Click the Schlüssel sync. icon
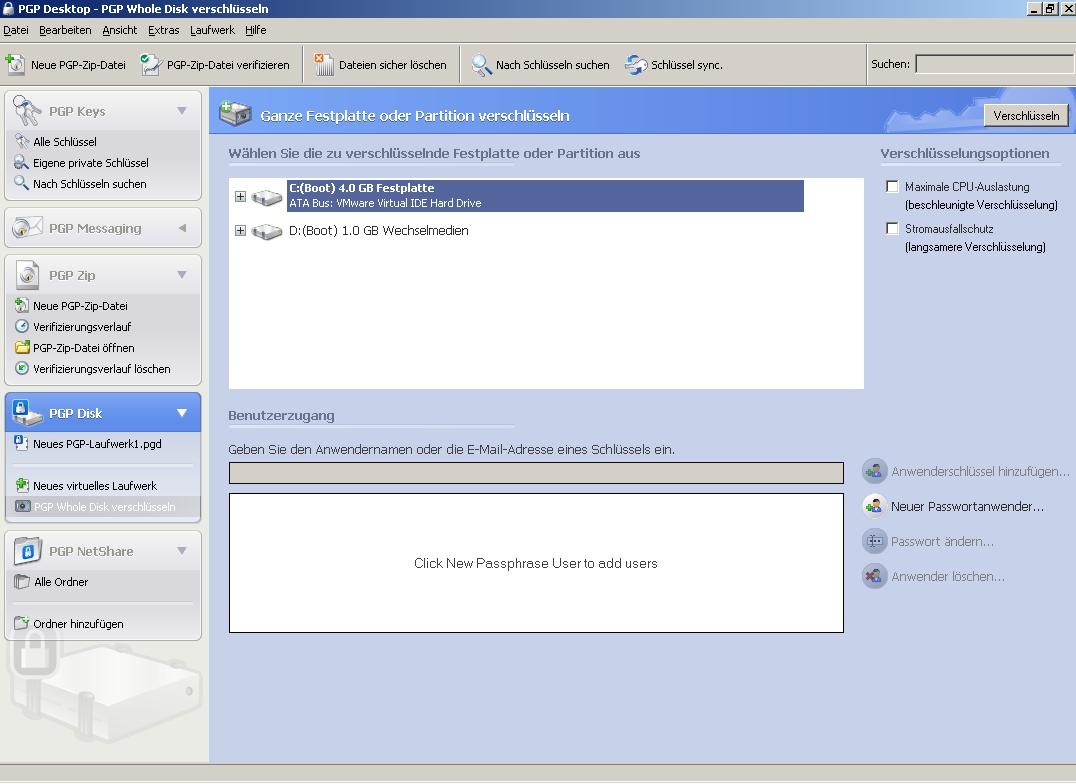This screenshot has width=1076, height=784. (636, 65)
